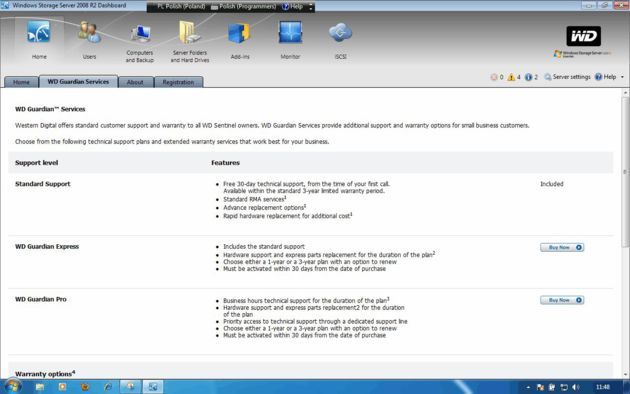Image resolution: width=630 pixels, height=394 pixels.
Task: Open Computers and Backup section
Action: click(139, 43)
